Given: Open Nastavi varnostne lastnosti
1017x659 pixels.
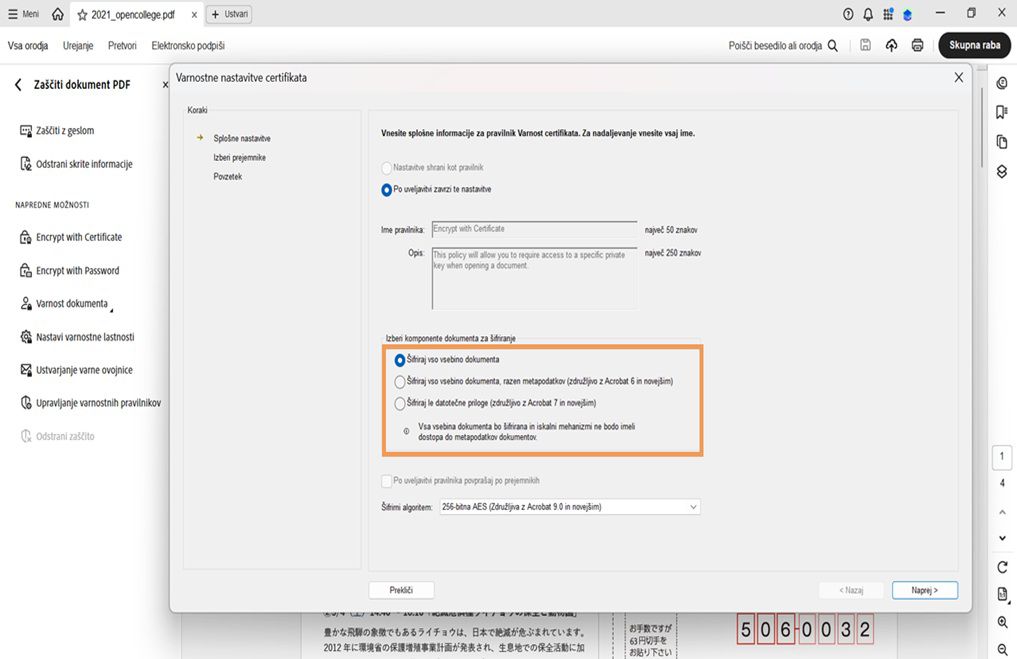Looking at the screenshot, I should [x=77, y=337].
